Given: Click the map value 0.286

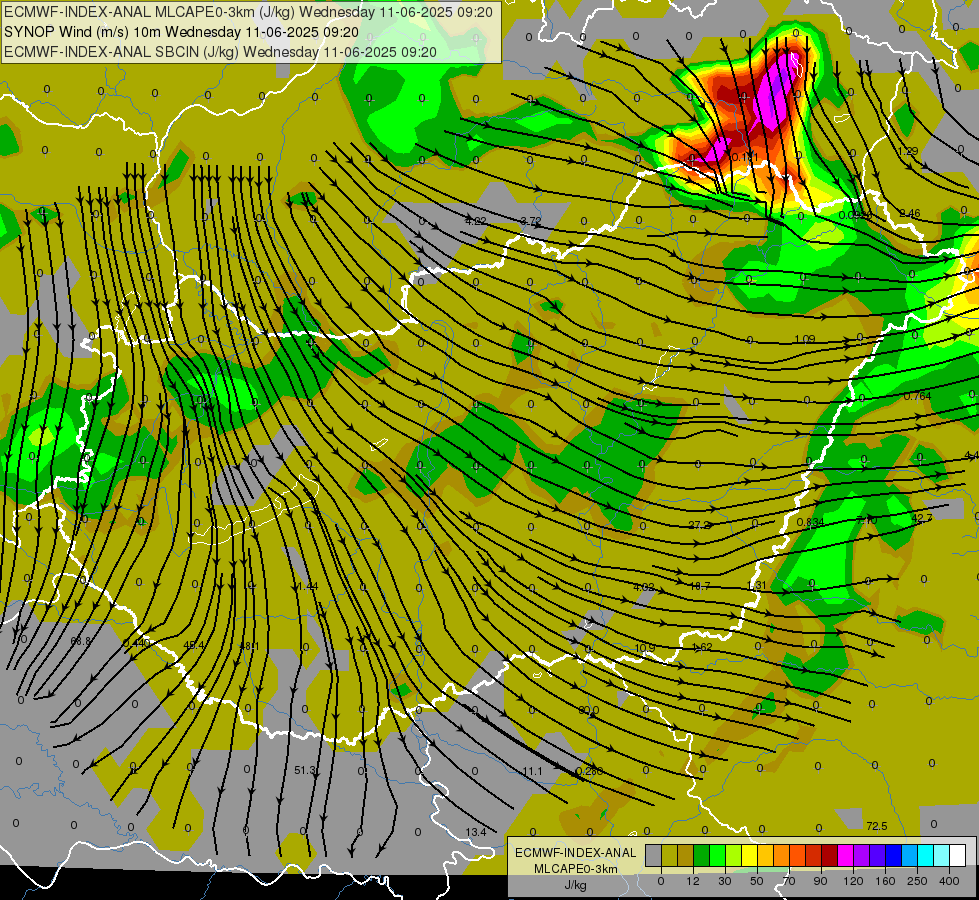Looking at the screenshot, I should (589, 771).
